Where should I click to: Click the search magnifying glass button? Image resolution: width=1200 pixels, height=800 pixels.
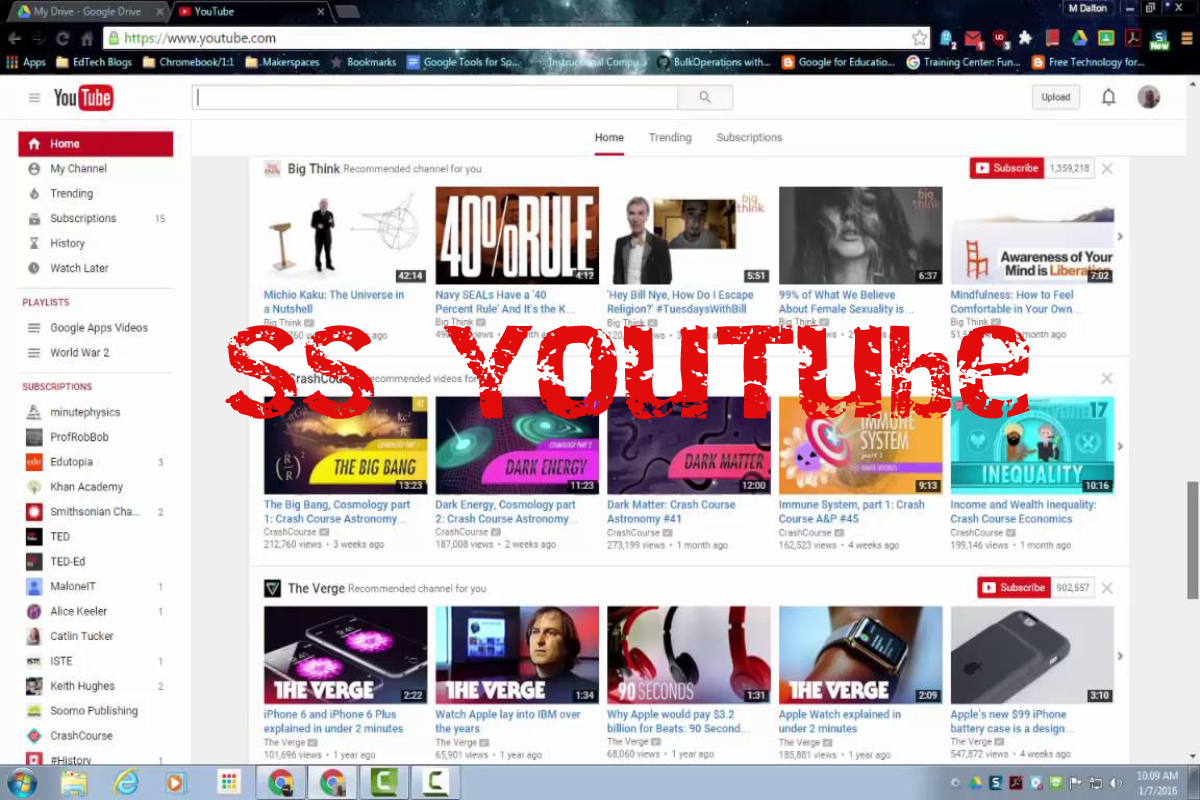[x=705, y=97]
